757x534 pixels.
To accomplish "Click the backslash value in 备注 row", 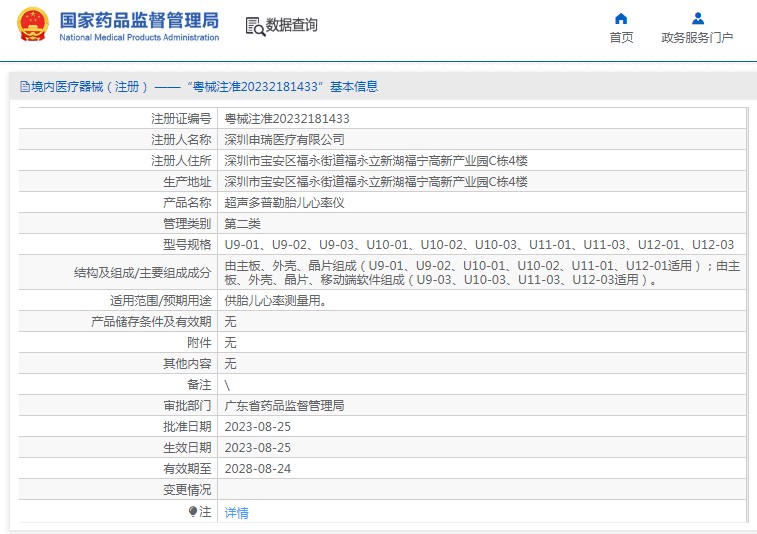I will coord(227,385).
